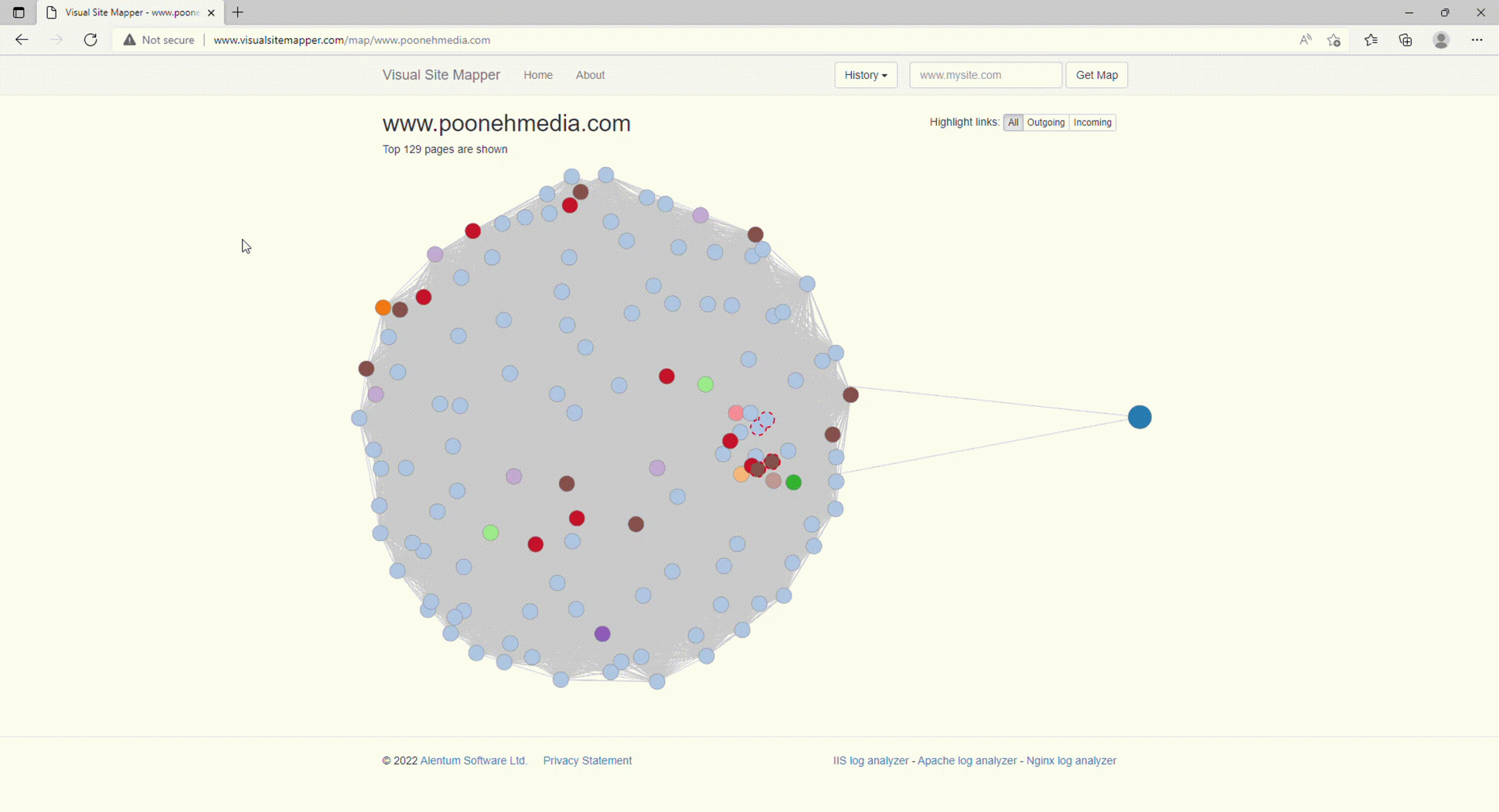Viewport: 1499px width, 812px height.
Task: Open the Favorites list icon
Action: 1371,40
